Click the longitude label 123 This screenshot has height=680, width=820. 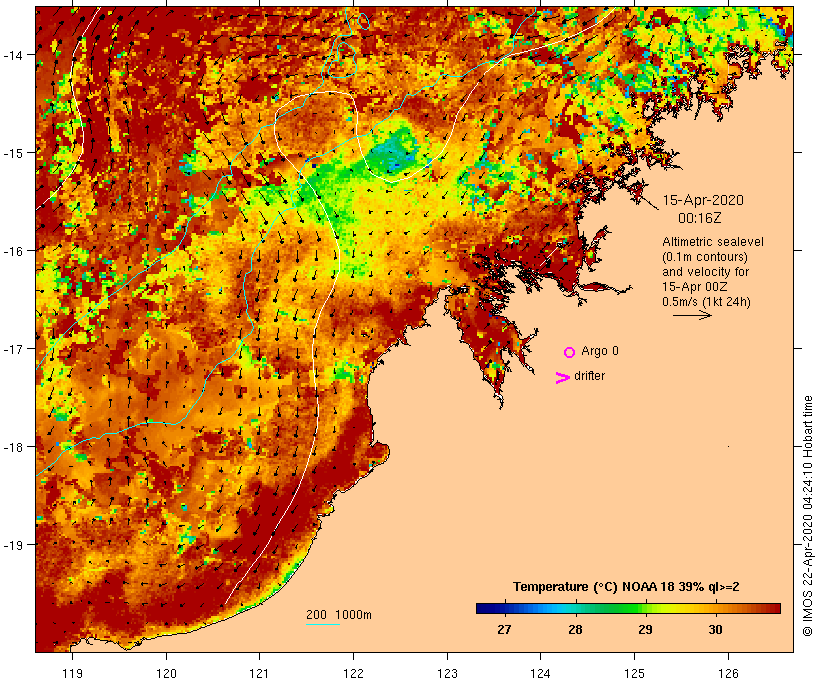click(x=447, y=673)
